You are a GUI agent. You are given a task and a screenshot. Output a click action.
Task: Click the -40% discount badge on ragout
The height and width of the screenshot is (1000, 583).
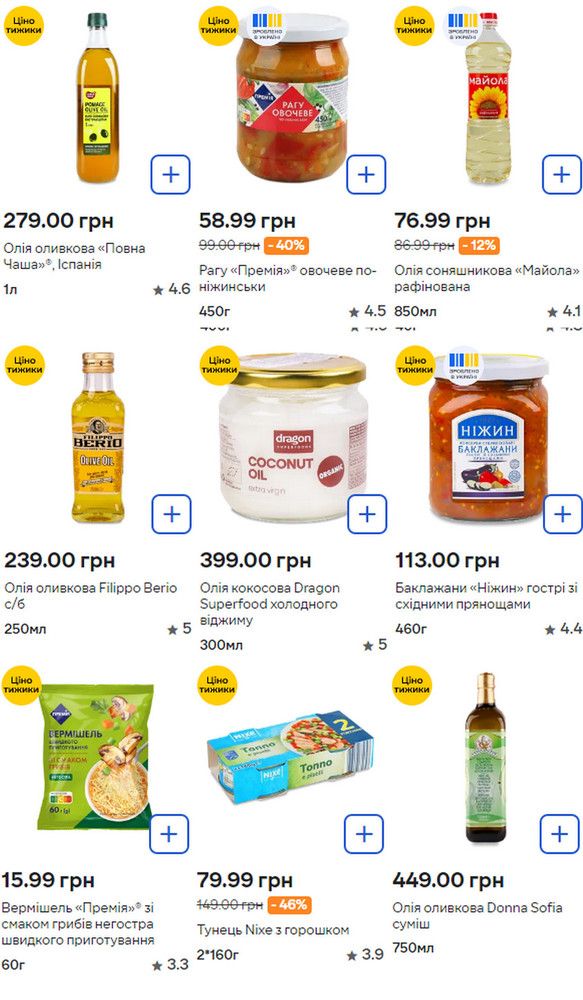coord(286,245)
